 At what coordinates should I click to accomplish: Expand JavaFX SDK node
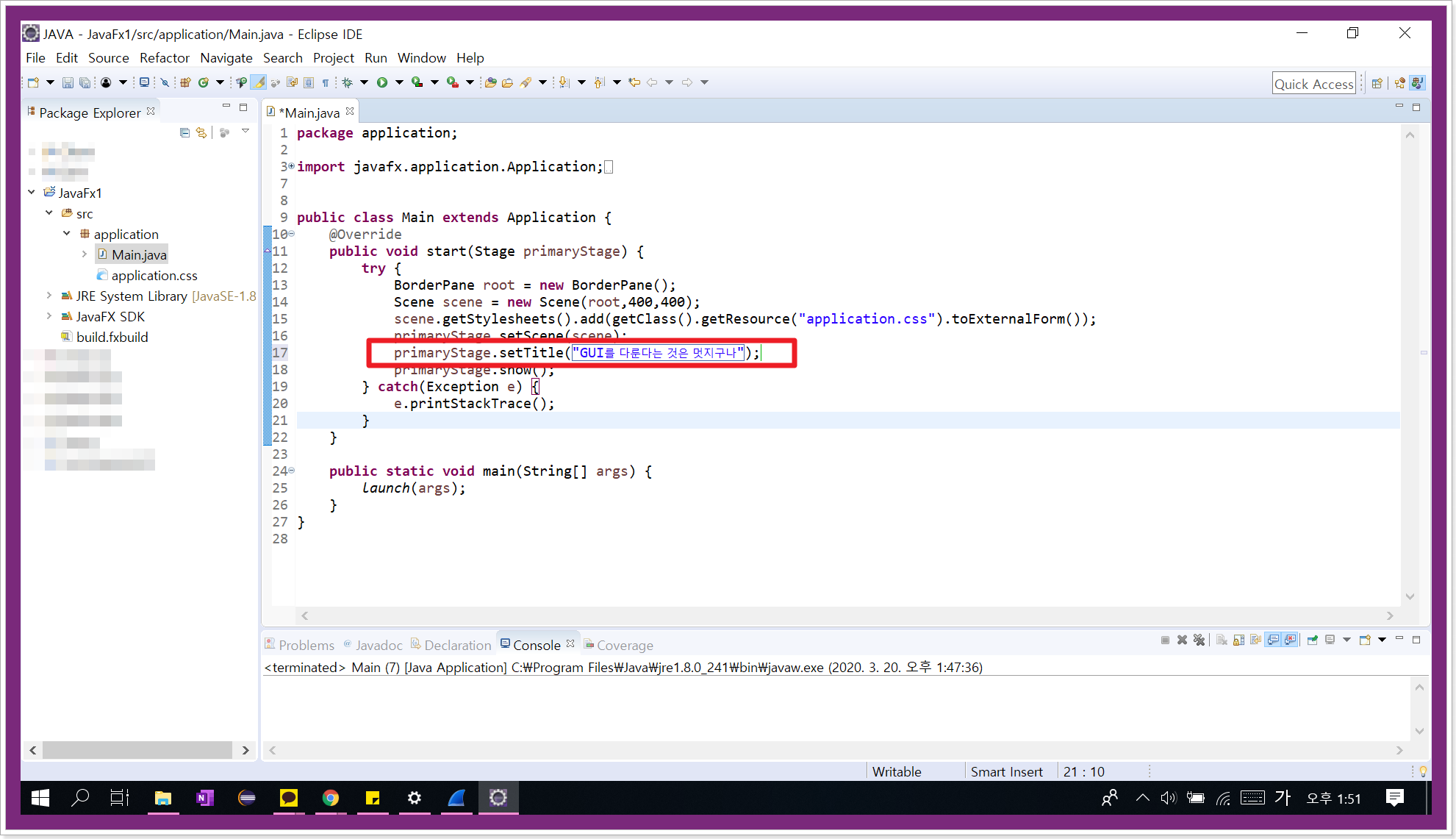(49, 315)
